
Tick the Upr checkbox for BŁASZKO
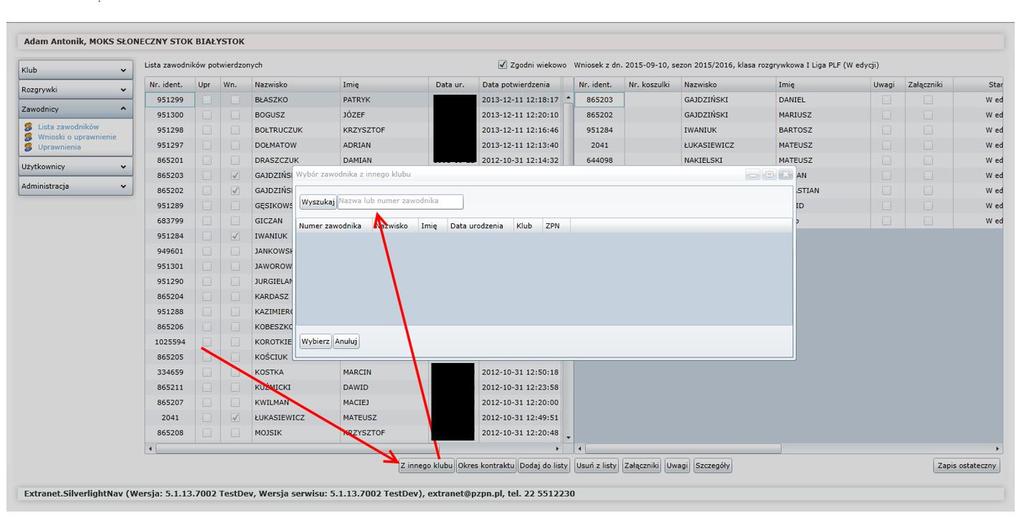coord(206,100)
